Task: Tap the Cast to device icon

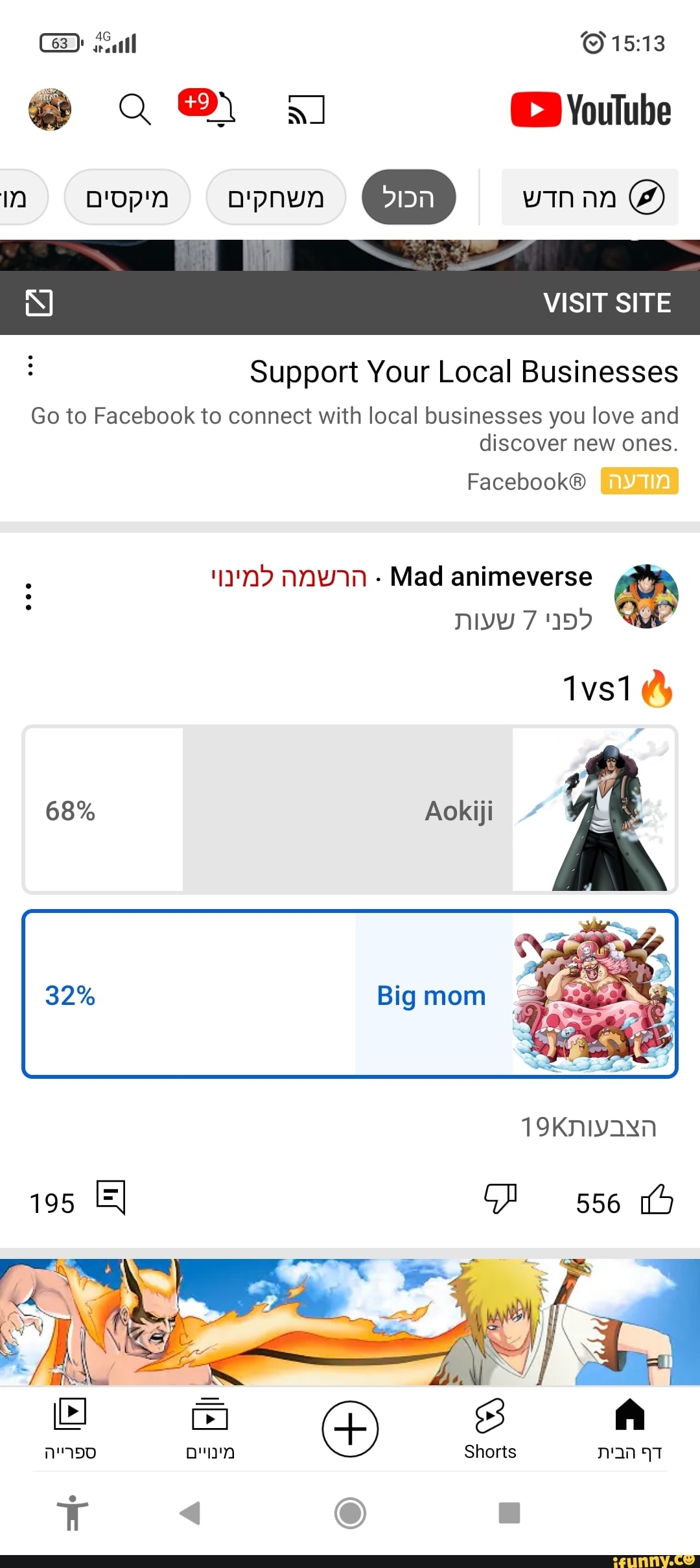Action: coord(306,110)
